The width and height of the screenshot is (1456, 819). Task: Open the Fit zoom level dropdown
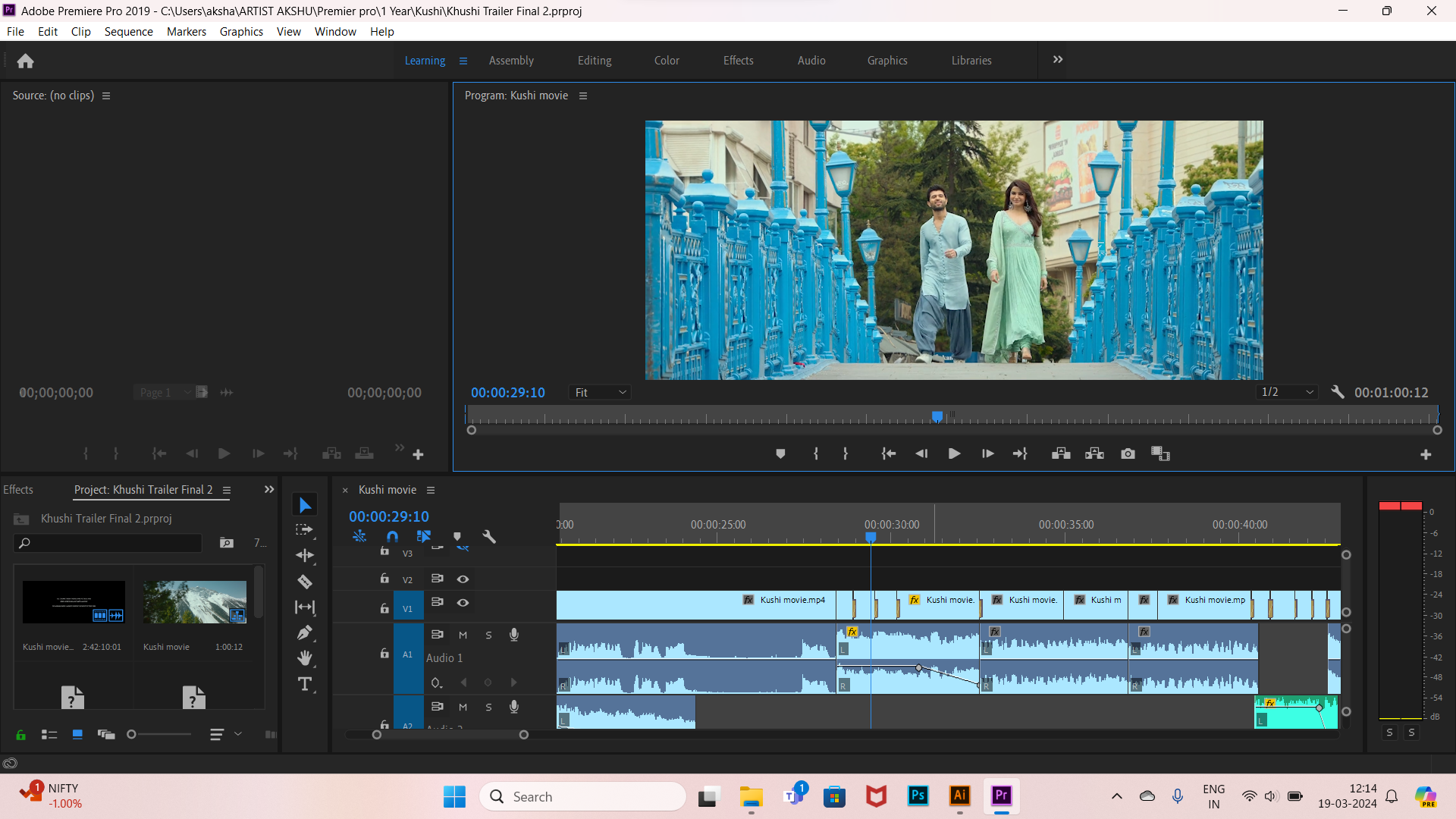[x=600, y=392]
